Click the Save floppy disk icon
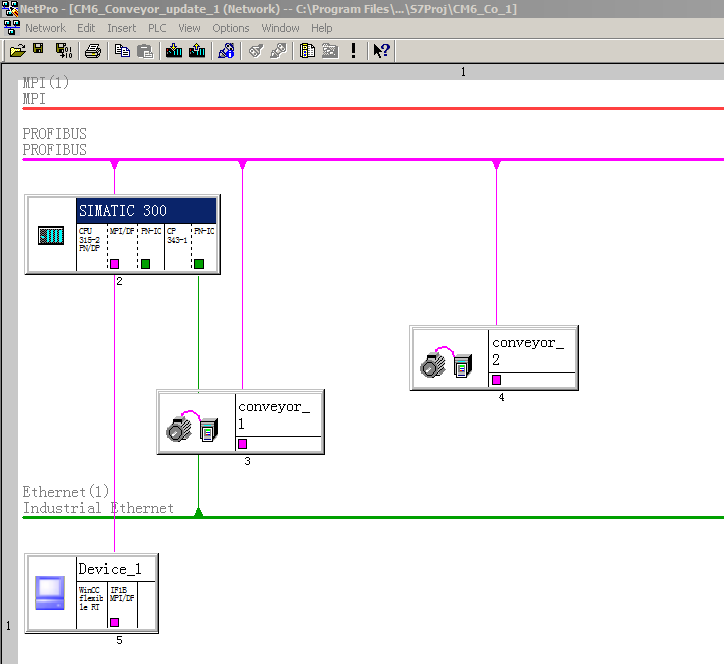Viewport: 724px width, 664px height. click(38, 49)
